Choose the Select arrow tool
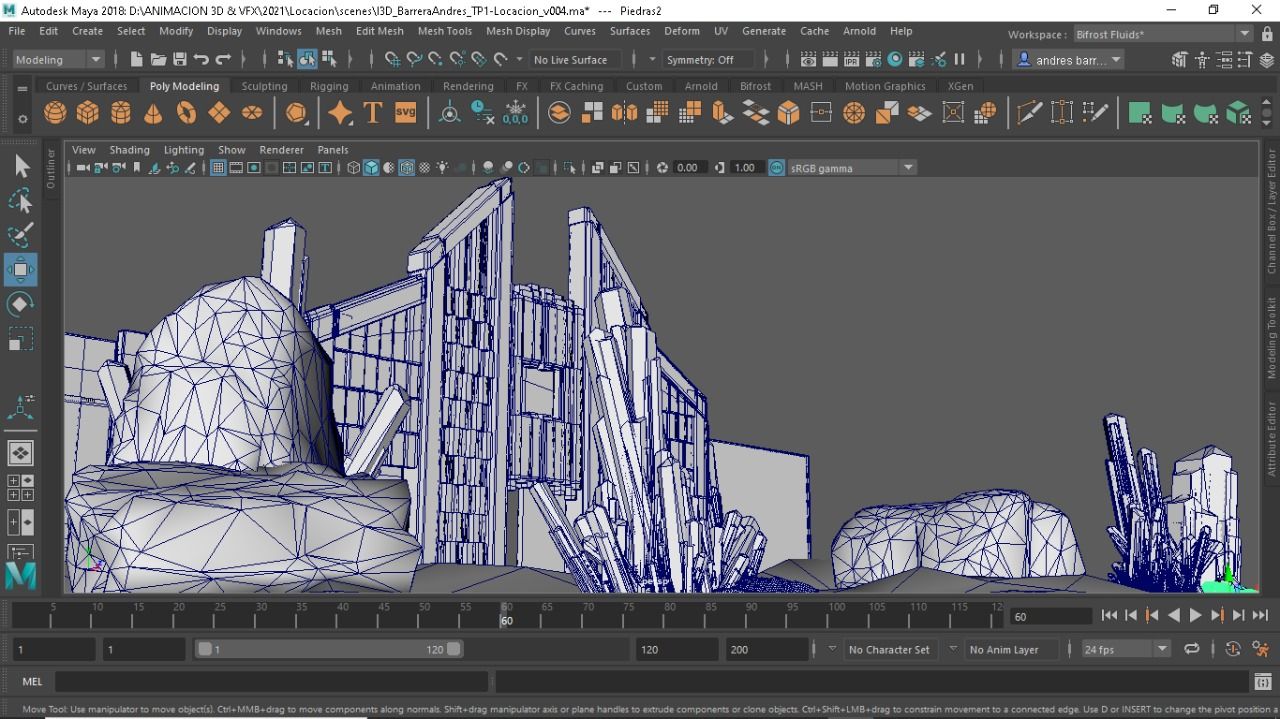 [21, 166]
